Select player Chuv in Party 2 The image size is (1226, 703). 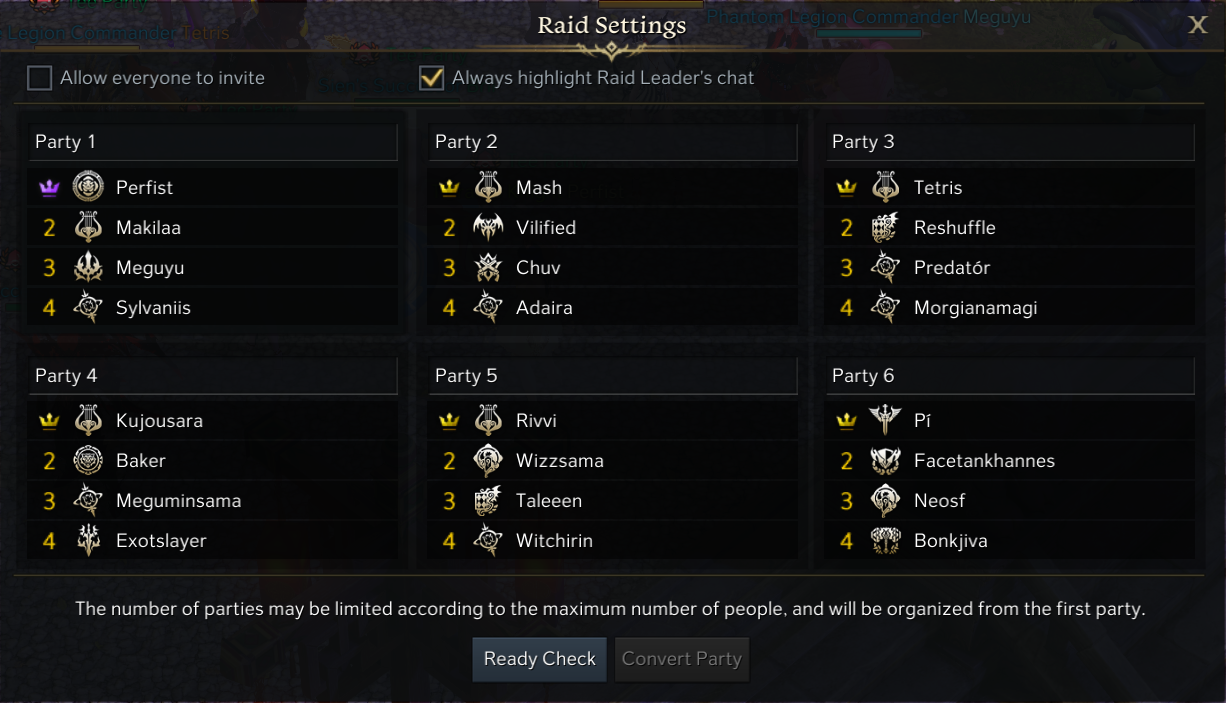coord(538,268)
